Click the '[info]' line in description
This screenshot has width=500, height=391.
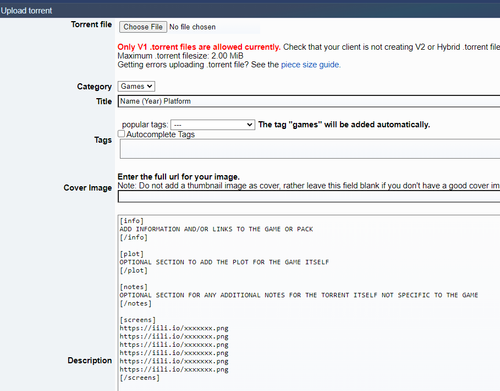[x=132, y=221]
